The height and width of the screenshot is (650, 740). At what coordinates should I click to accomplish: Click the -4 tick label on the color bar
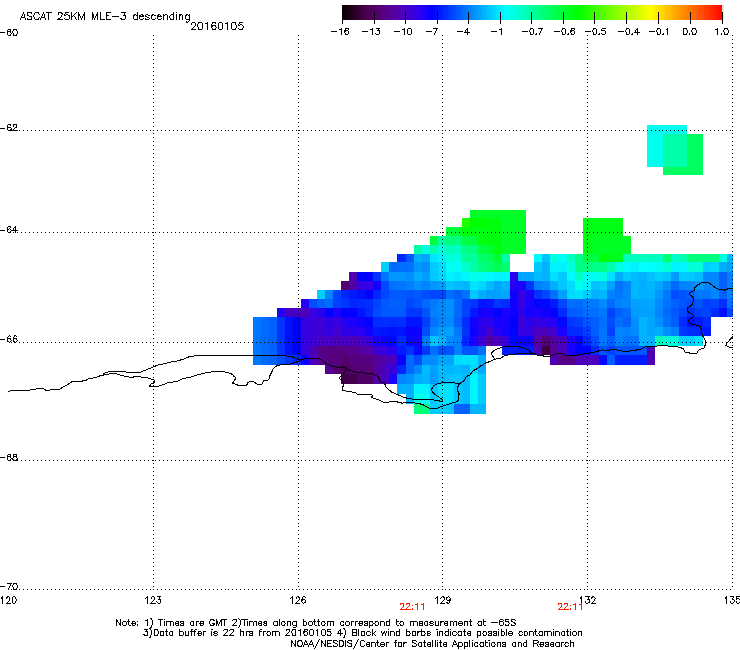463,32
